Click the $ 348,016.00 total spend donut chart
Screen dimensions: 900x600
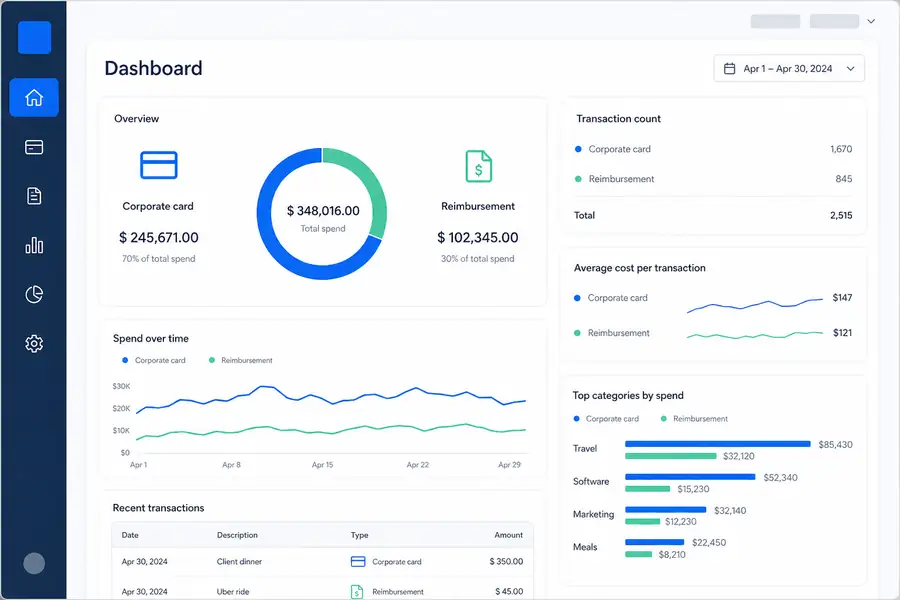click(x=322, y=214)
